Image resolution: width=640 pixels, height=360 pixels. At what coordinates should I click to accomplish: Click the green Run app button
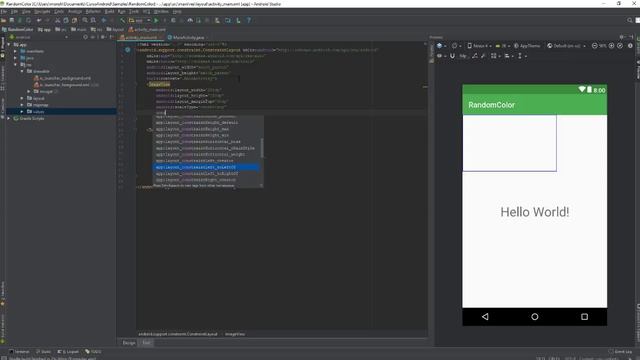pos(156,20)
